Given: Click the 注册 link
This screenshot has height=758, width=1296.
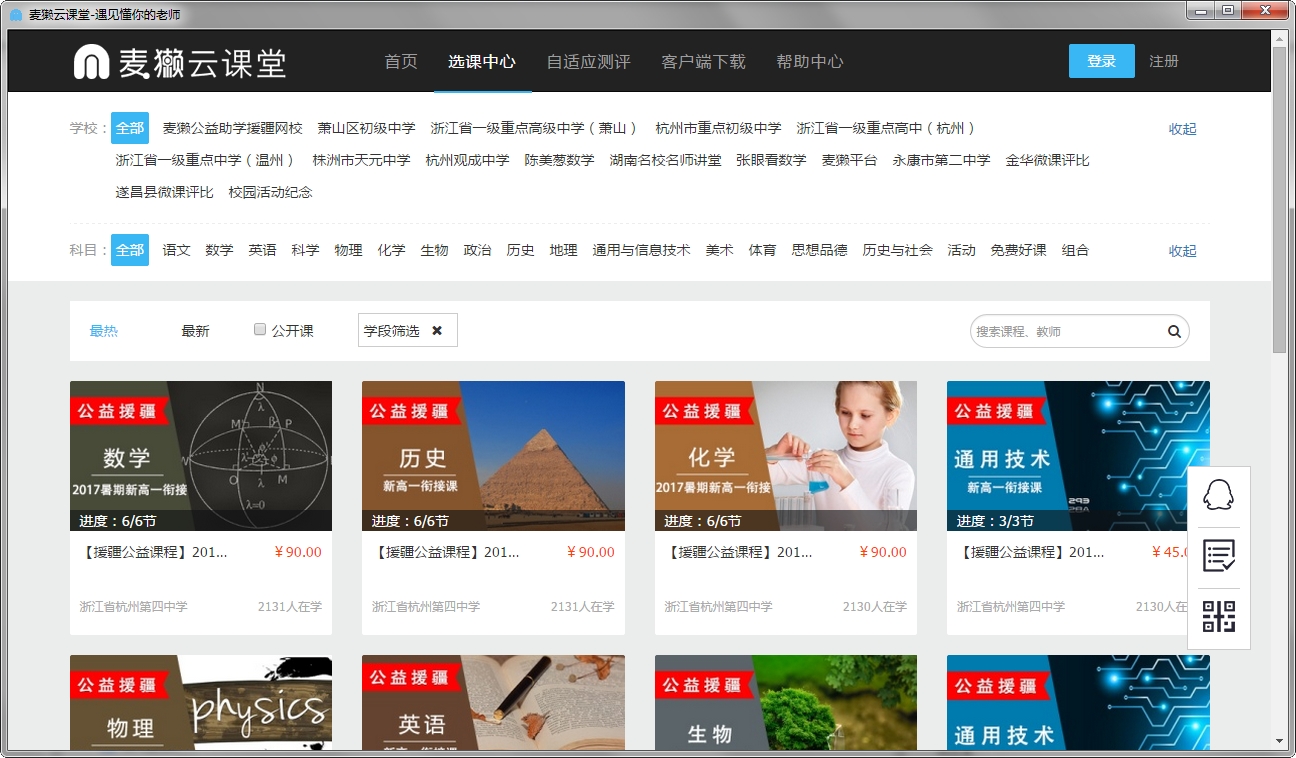Looking at the screenshot, I should pos(1164,61).
